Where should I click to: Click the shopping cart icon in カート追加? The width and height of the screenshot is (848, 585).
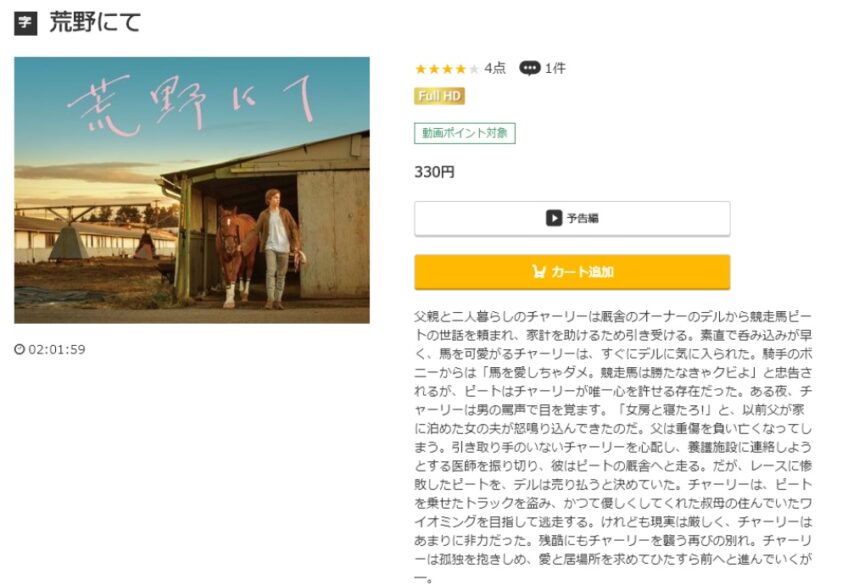coord(539,271)
